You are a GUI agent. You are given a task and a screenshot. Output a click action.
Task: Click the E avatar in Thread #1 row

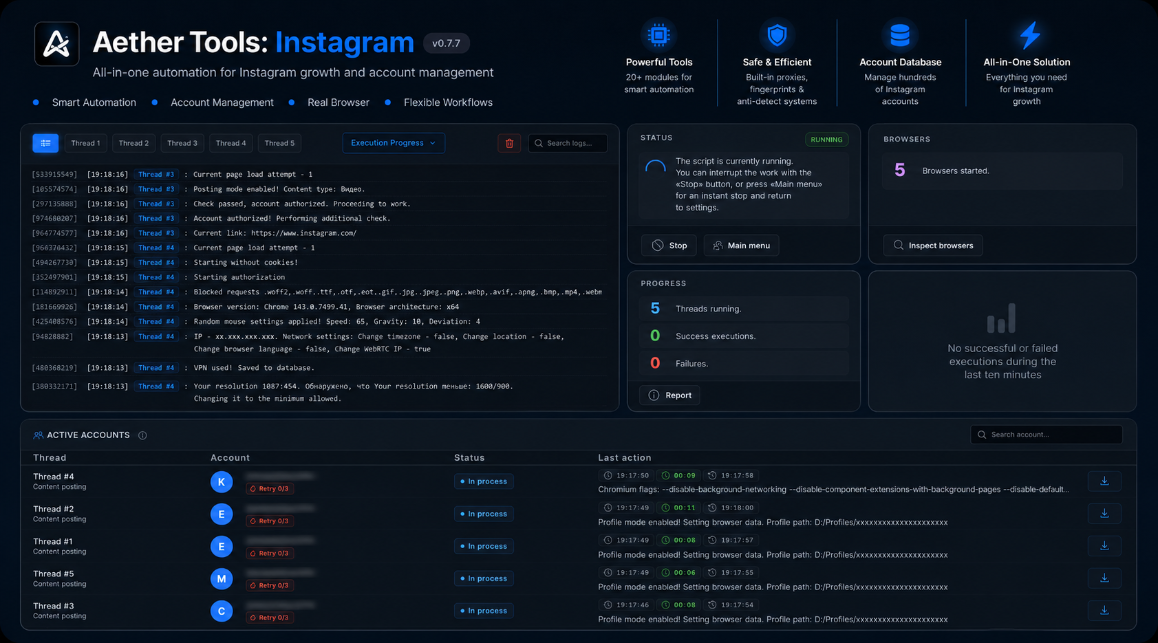(222, 546)
